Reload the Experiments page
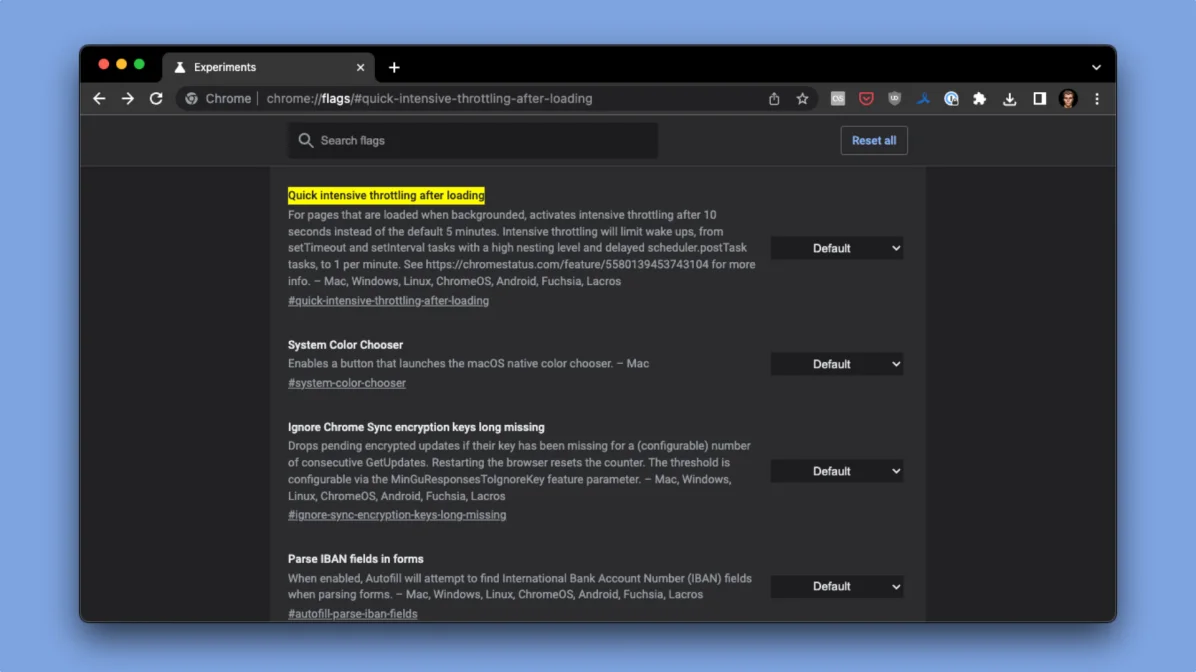Screen dimensions: 1196x672 pyautogui.click(x=156, y=98)
